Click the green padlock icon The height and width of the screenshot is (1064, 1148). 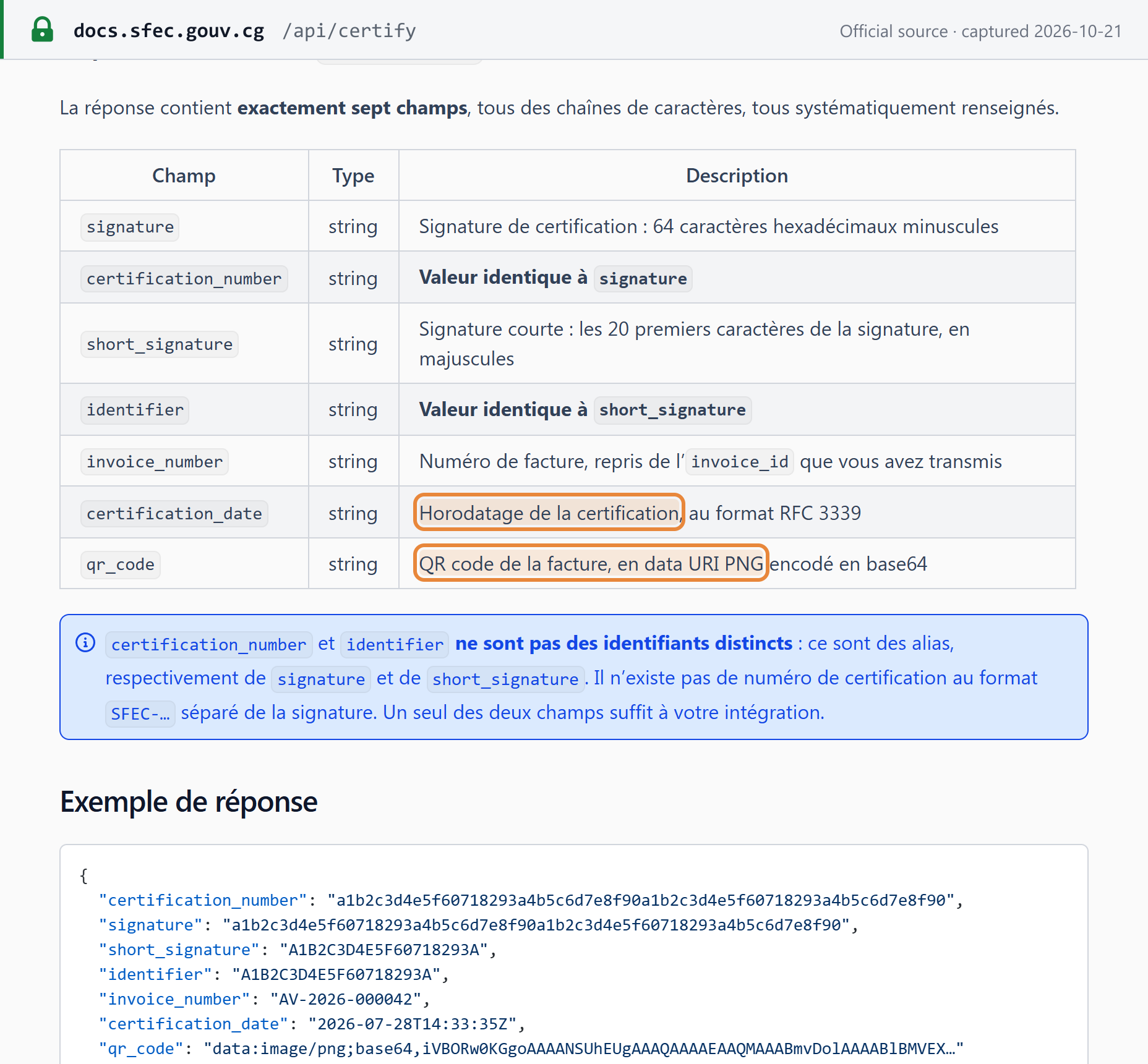click(42, 30)
